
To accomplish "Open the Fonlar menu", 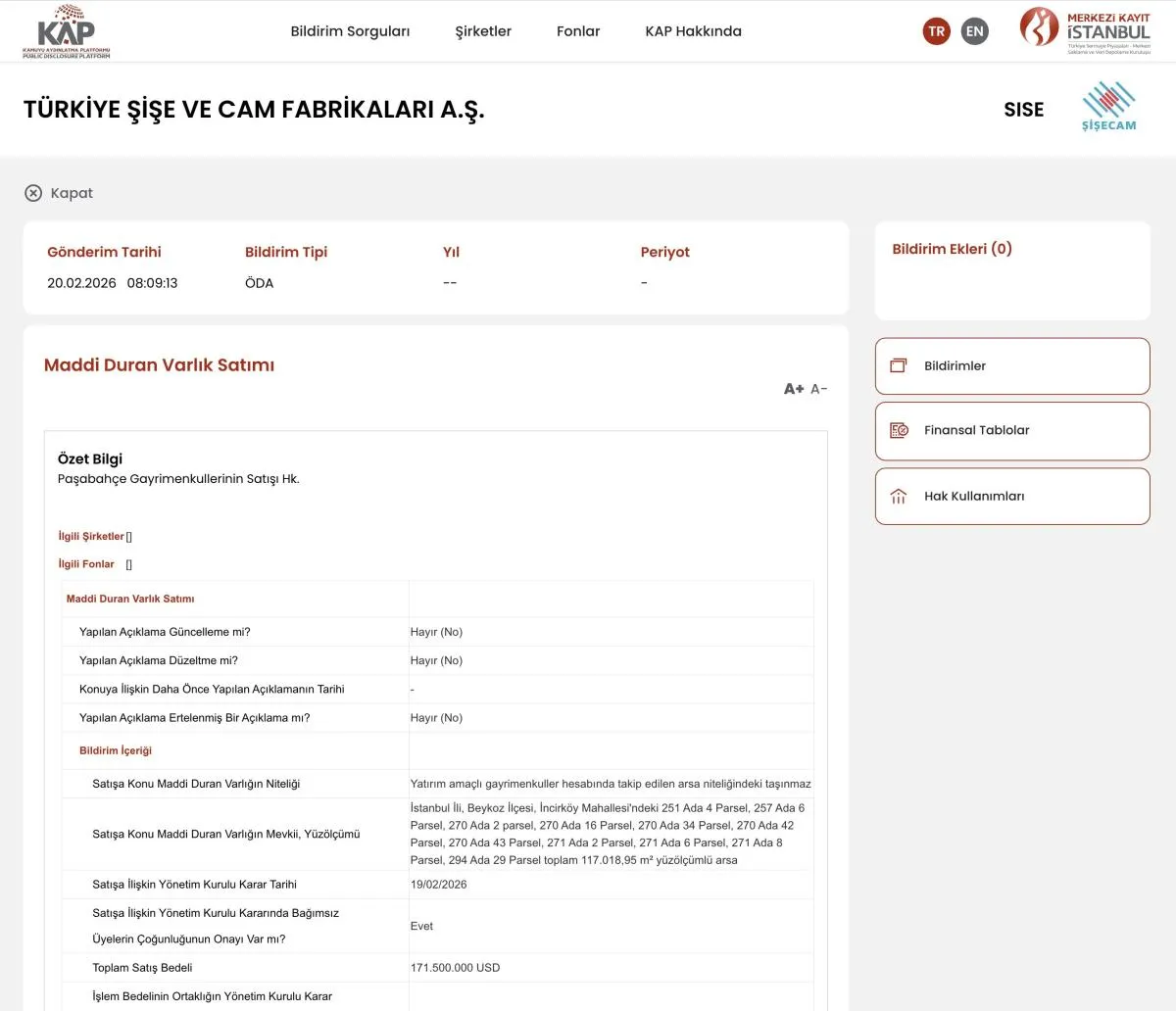I will click(578, 31).
